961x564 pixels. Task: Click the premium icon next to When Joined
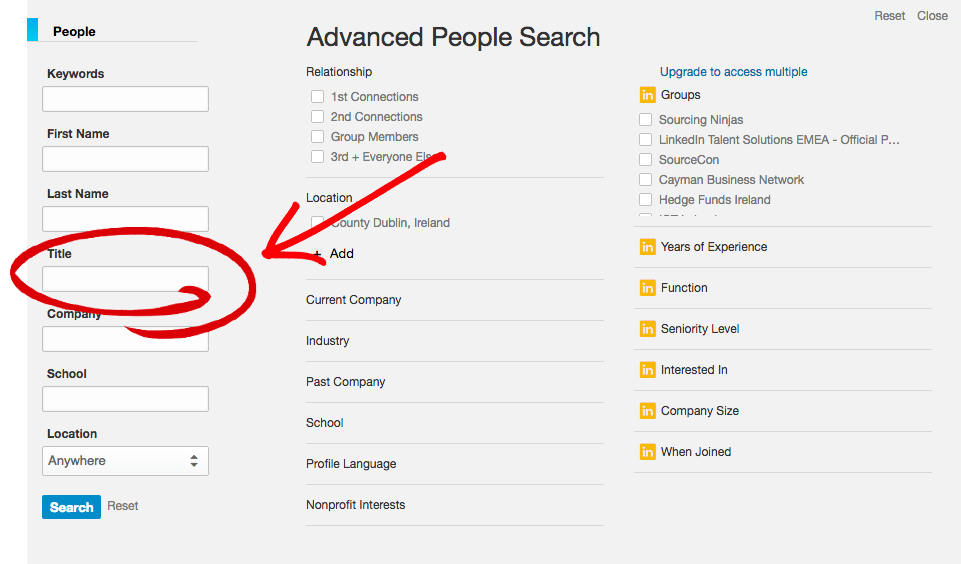click(647, 452)
